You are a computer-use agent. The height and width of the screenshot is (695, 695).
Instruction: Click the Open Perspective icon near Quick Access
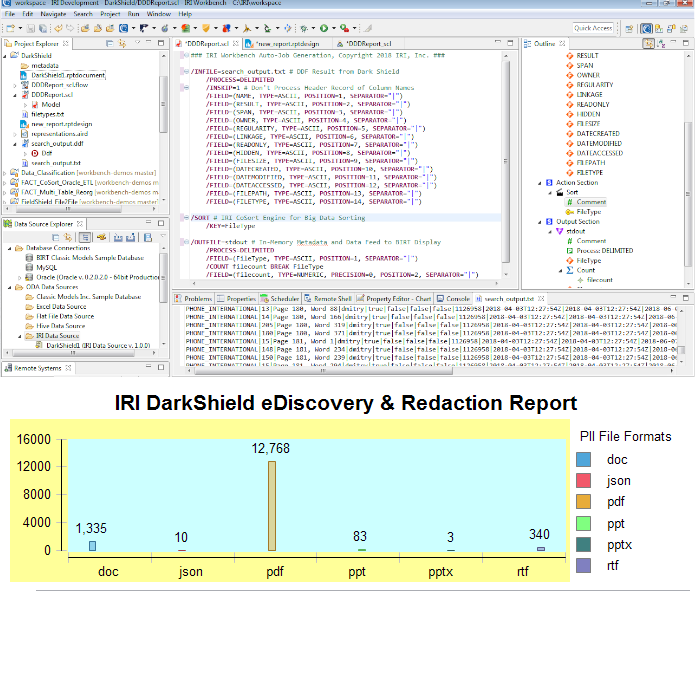pos(629,29)
